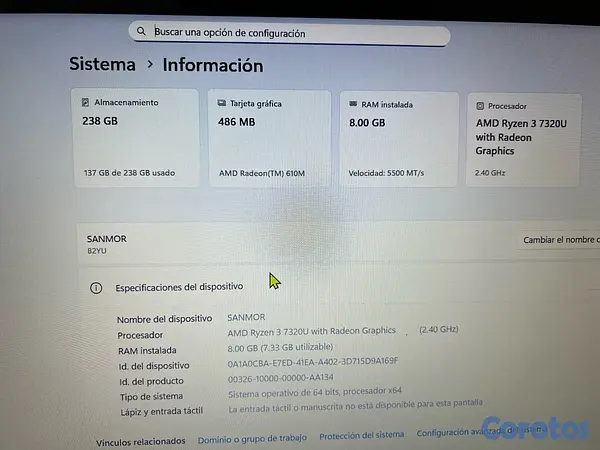Click the search magnifier icon
Screen dimensions: 600x450
pyautogui.click(x=141, y=31)
